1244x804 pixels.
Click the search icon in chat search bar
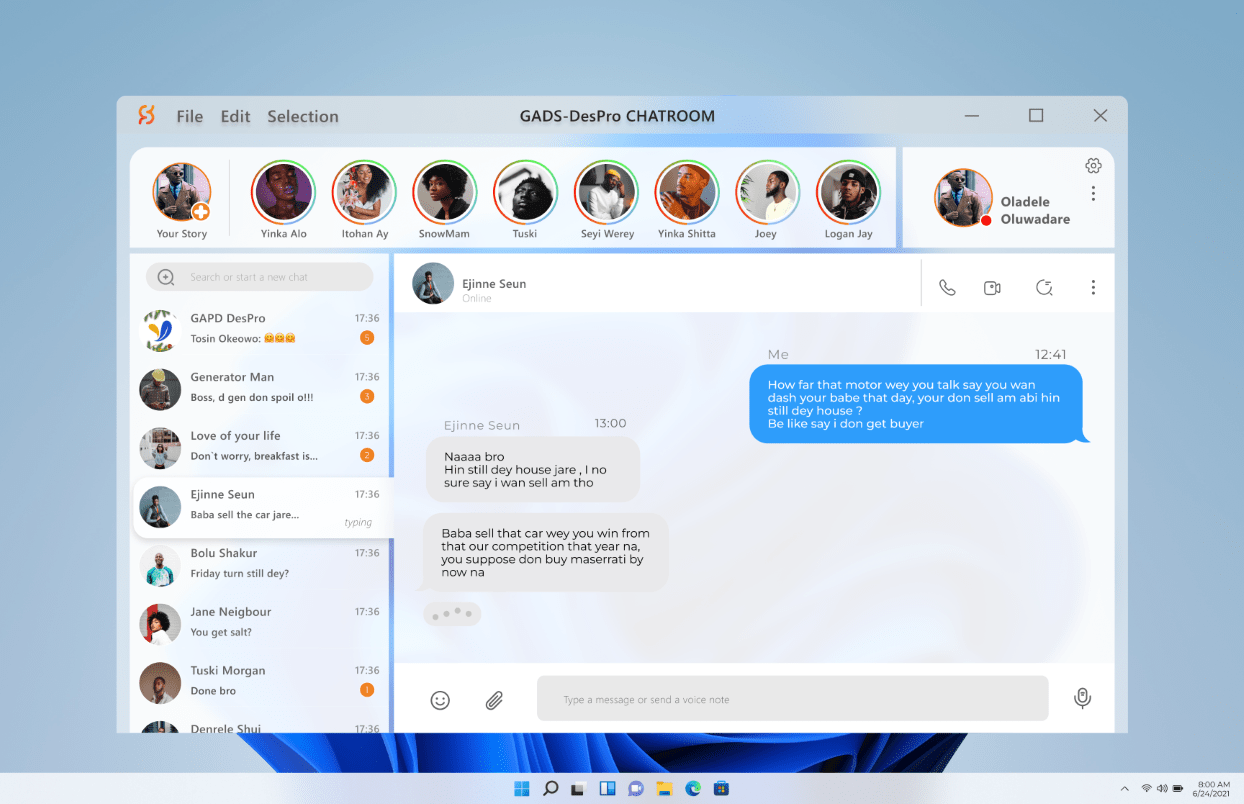pyautogui.click(x=166, y=277)
